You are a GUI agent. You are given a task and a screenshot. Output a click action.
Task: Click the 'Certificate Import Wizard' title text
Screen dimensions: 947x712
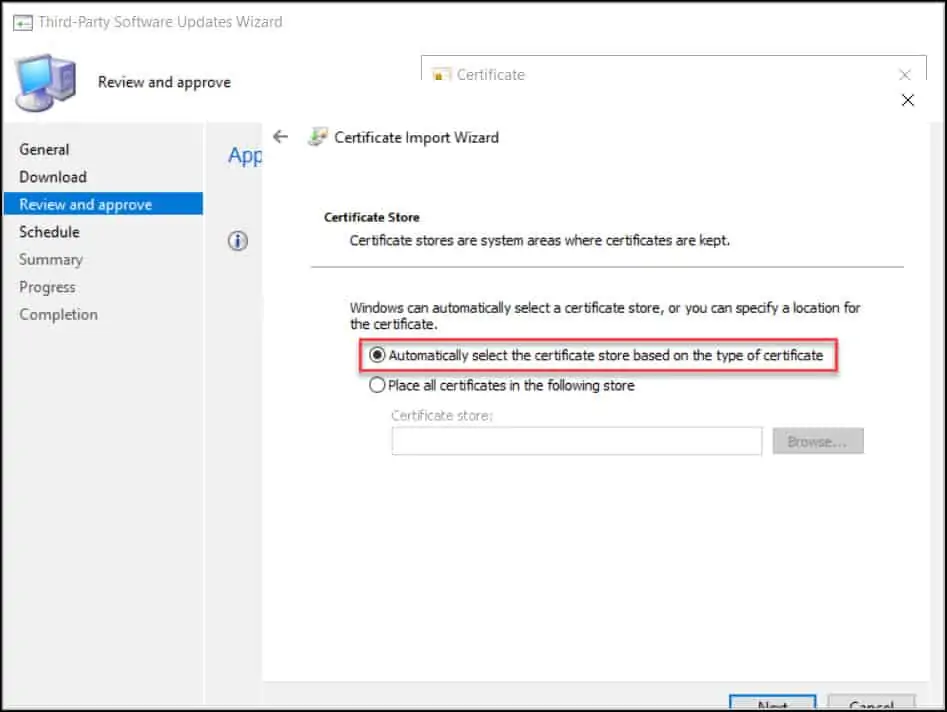[x=417, y=138]
